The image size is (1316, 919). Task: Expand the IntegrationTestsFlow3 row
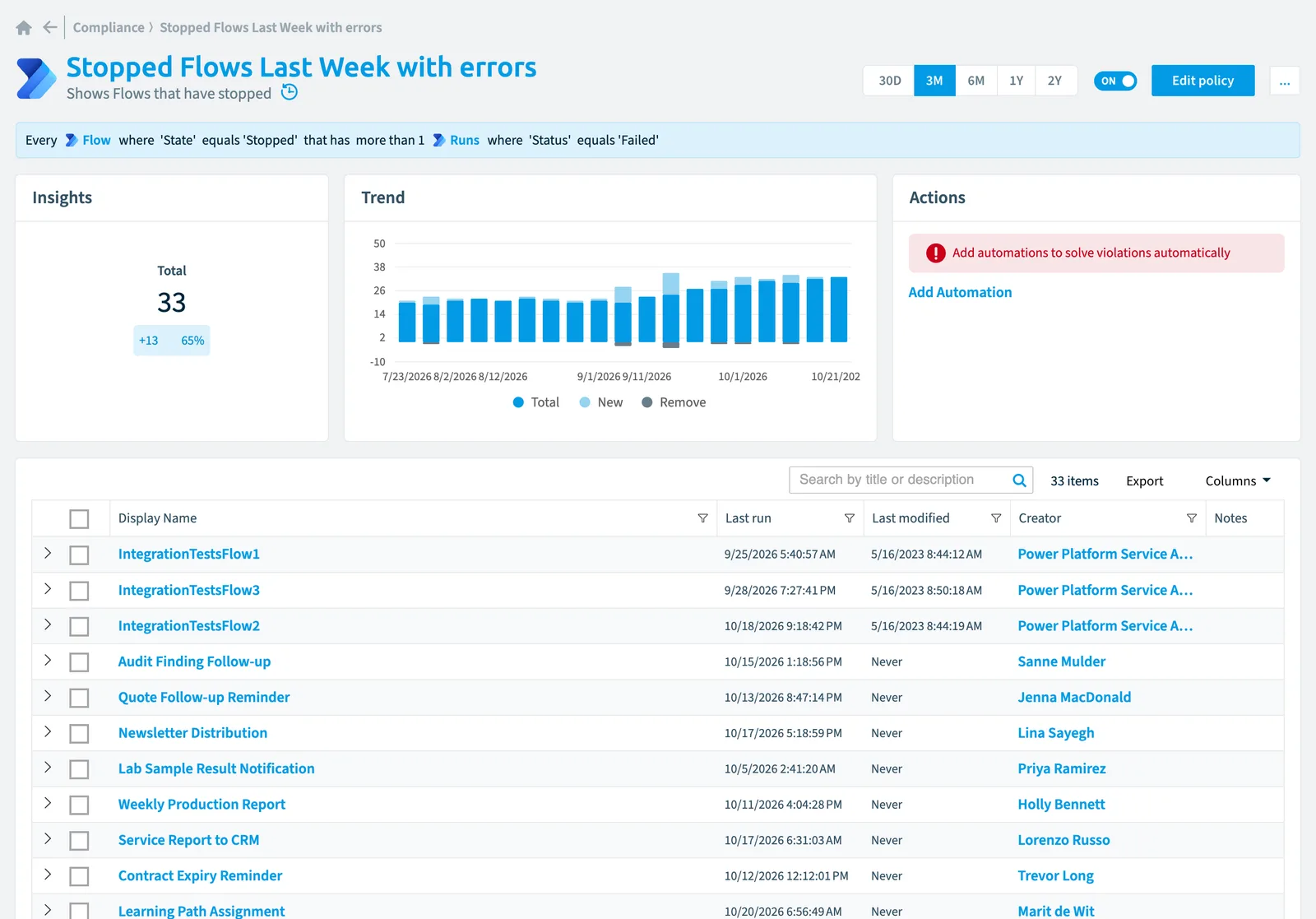click(48, 589)
